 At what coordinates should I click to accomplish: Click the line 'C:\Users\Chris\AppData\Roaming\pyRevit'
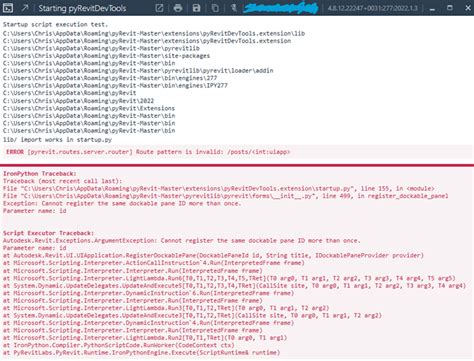(69, 93)
